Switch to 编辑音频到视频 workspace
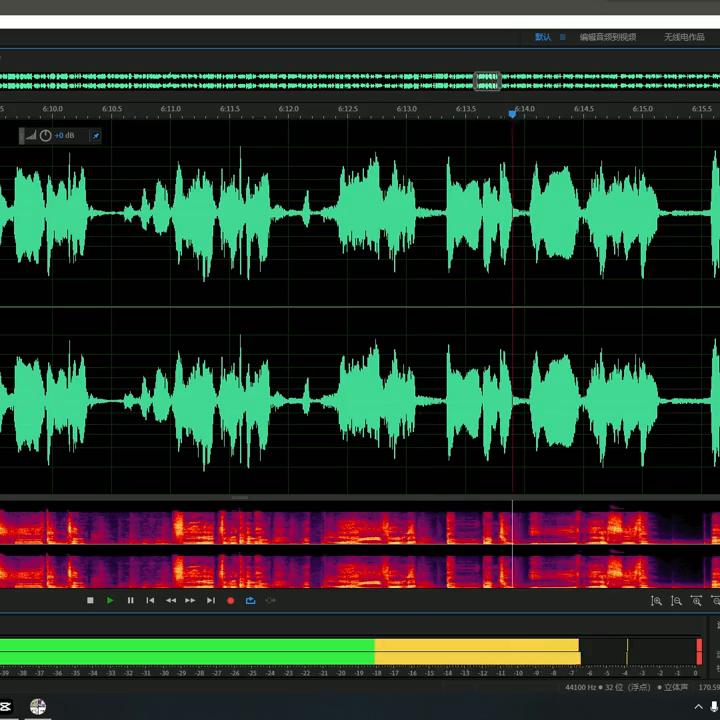 (608, 37)
